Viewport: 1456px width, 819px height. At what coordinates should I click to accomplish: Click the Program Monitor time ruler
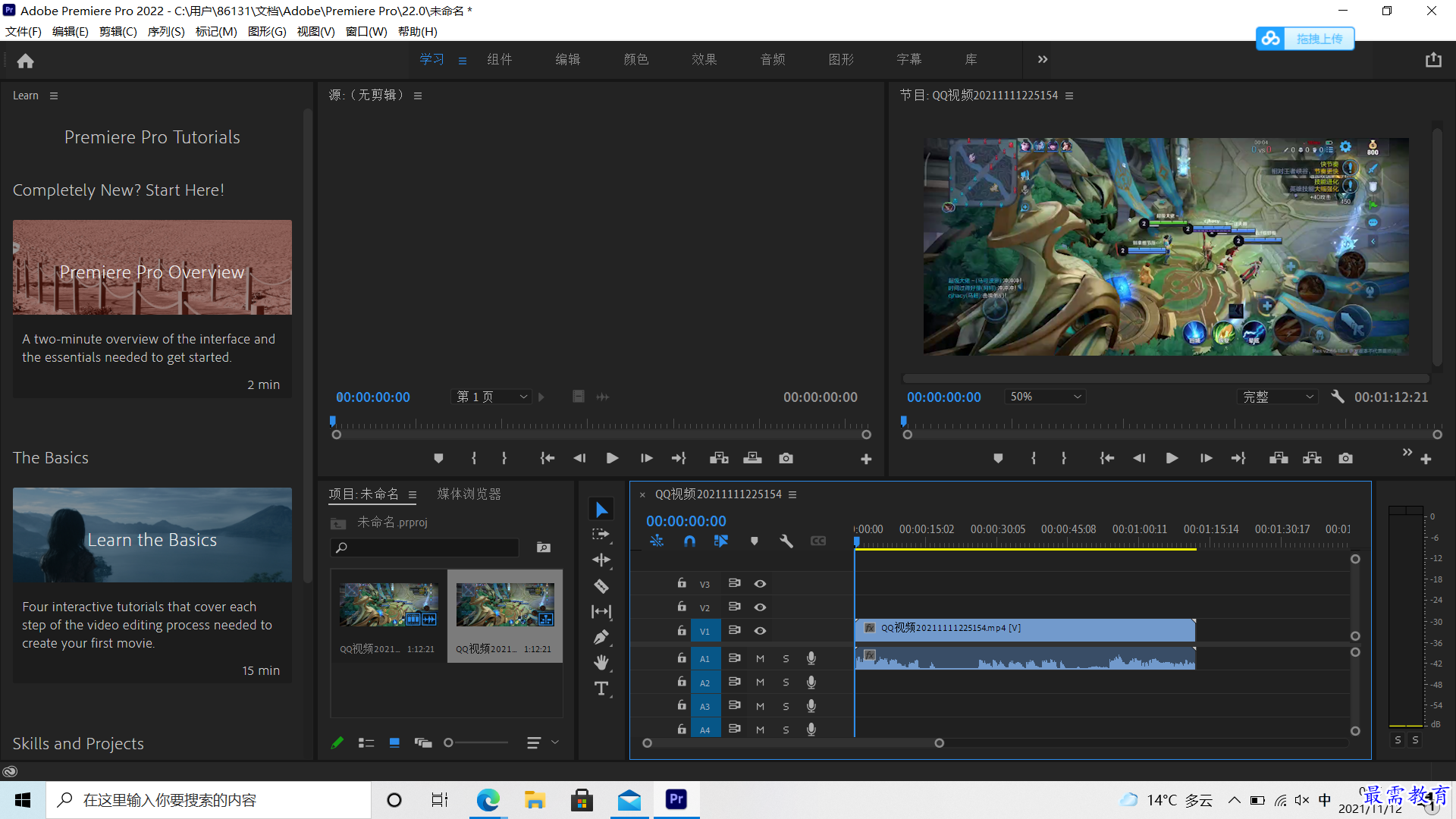point(1172,423)
